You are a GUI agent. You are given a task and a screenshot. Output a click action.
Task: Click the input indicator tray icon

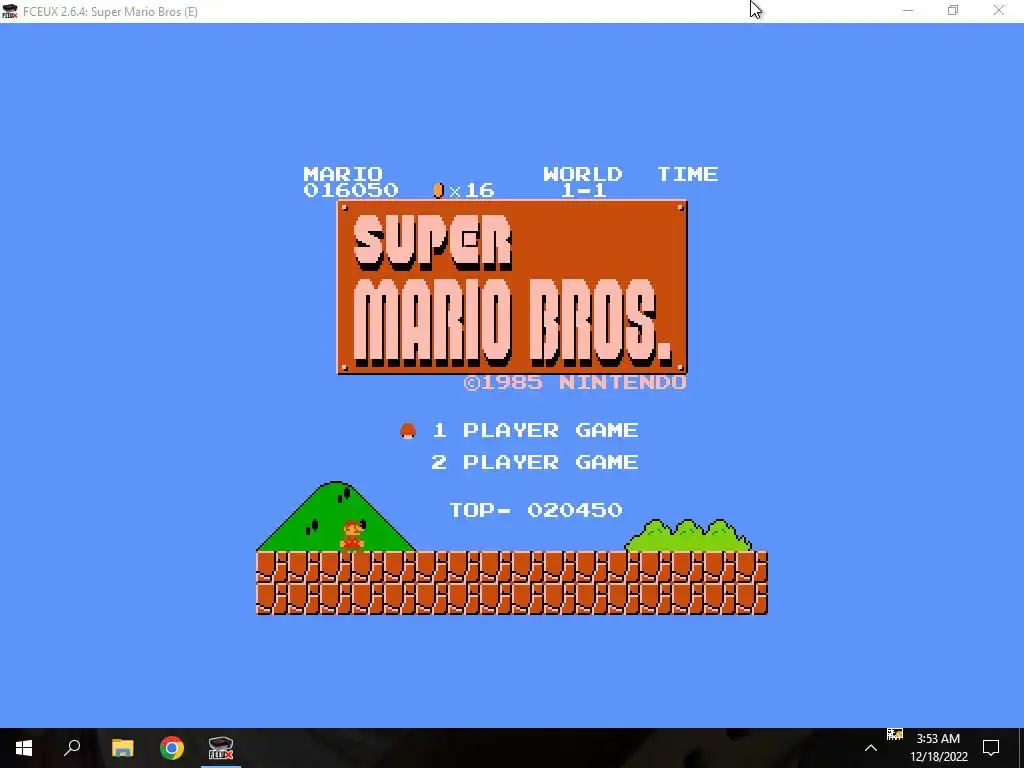[x=895, y=735]
